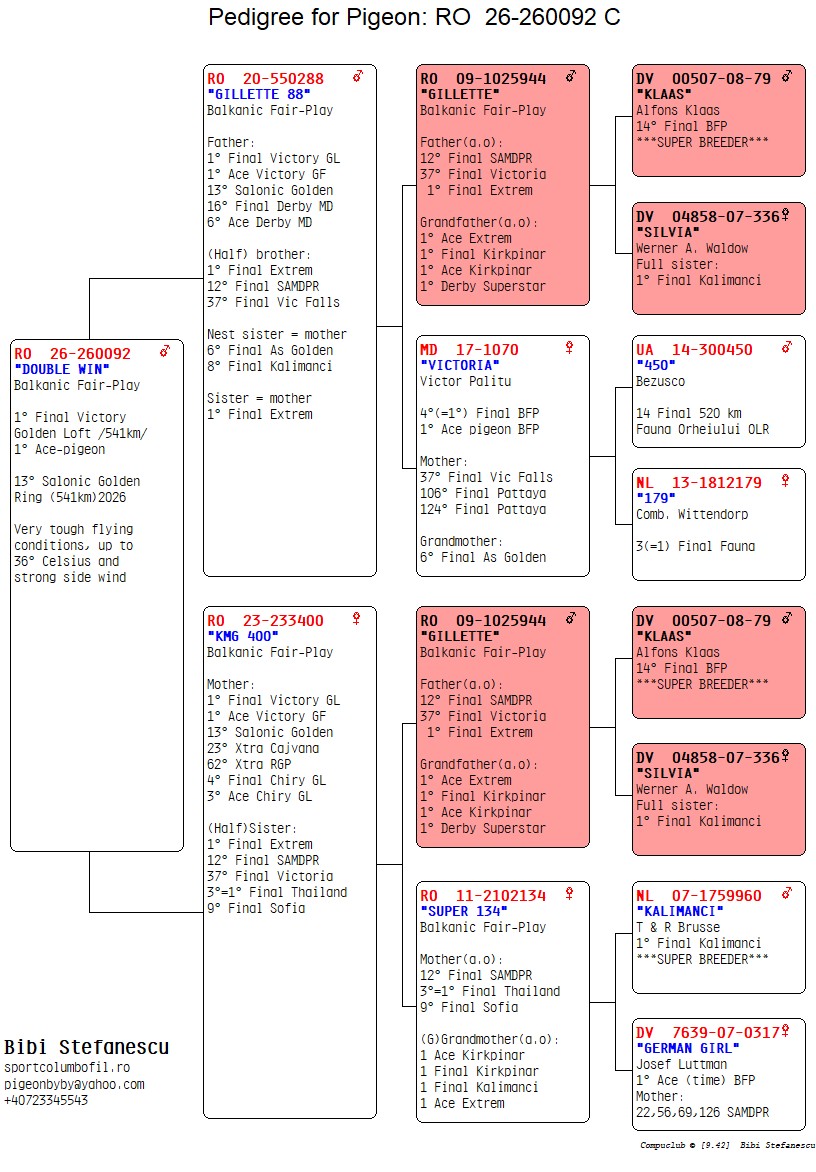Image resolution: width=816 pixels, height=1172 pixels.
Task: Click the blue name "KALIMANCI" under NL 07-1759960
Action: [680, 911]
